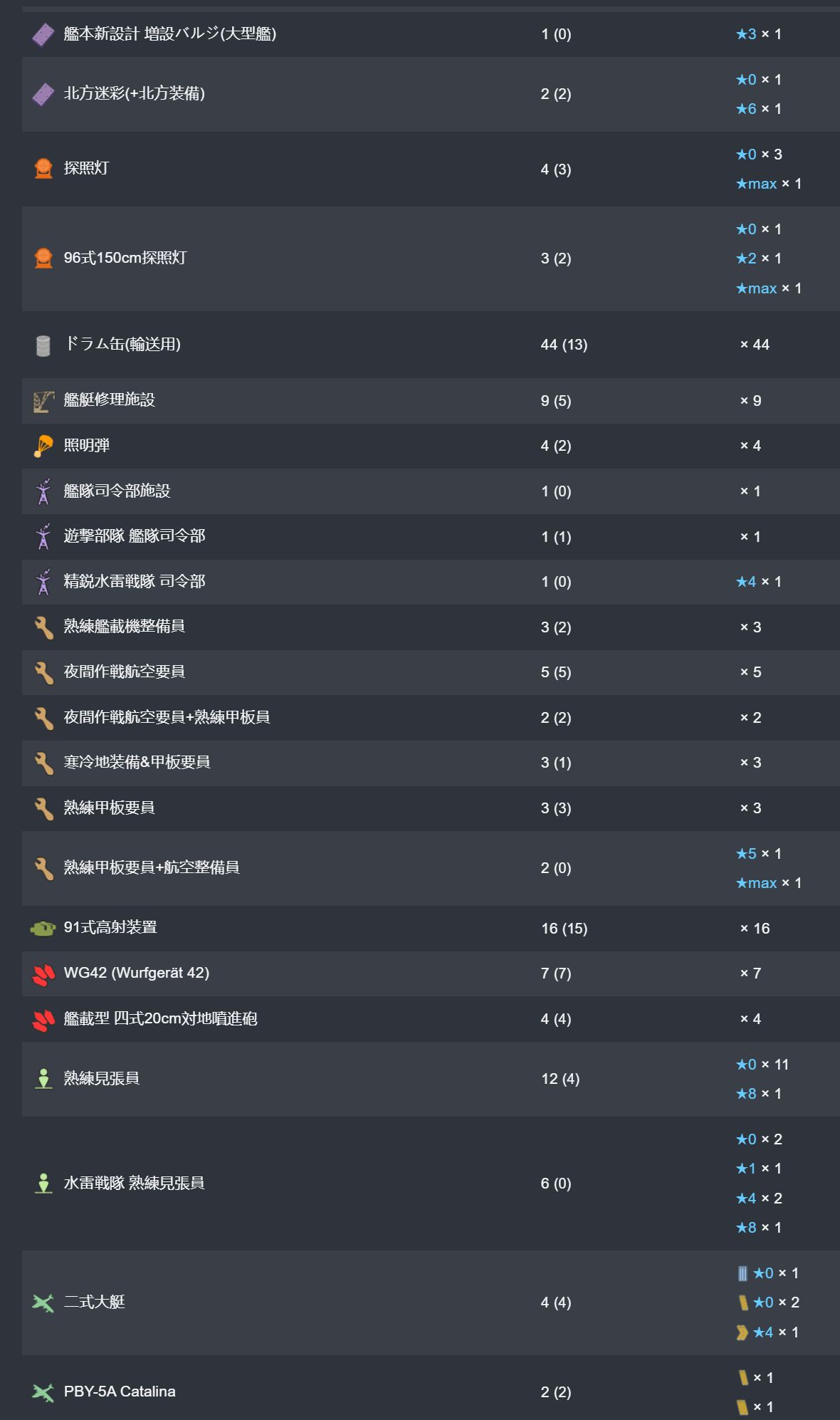Click the ★4 × 1 entry for 精鋭水雷戦隊 司令部
Image resolution: width=840 pixels, height=1420 pixels.
click(758, 582)
